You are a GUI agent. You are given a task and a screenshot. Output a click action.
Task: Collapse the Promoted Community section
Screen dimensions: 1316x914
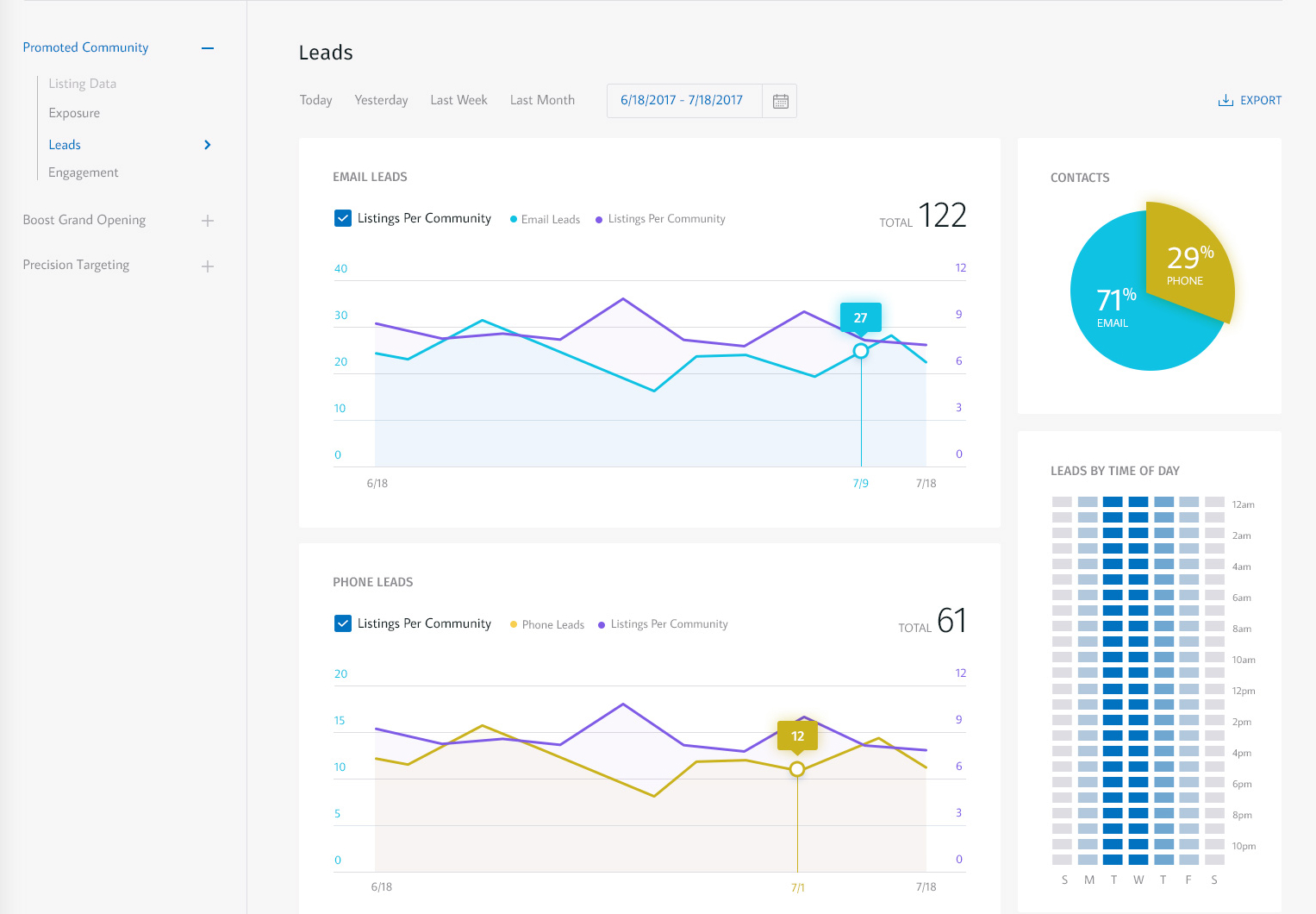[x=207, y=48]
